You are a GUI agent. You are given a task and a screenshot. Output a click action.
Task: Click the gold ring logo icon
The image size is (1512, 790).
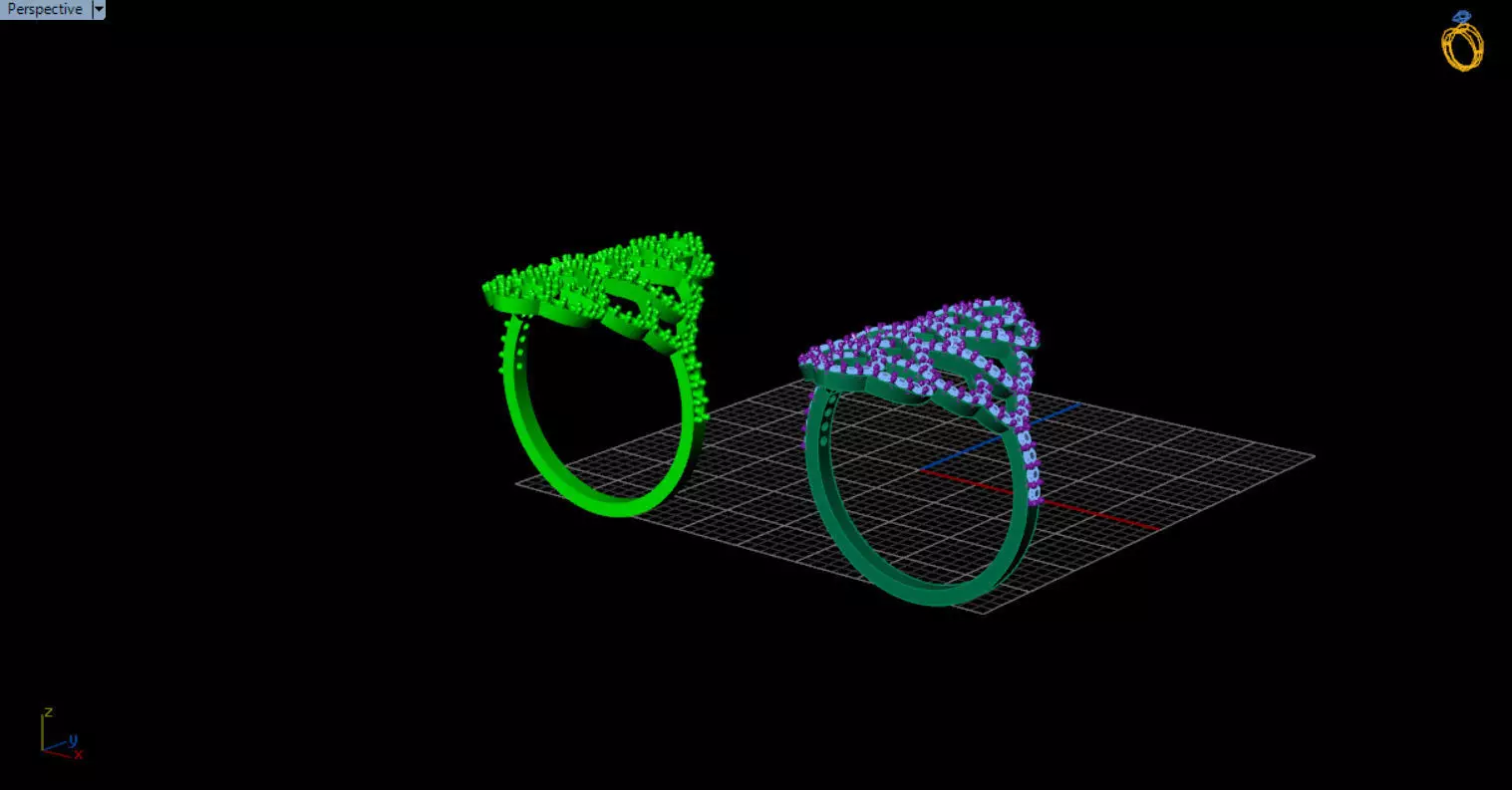click(1462, 41)
